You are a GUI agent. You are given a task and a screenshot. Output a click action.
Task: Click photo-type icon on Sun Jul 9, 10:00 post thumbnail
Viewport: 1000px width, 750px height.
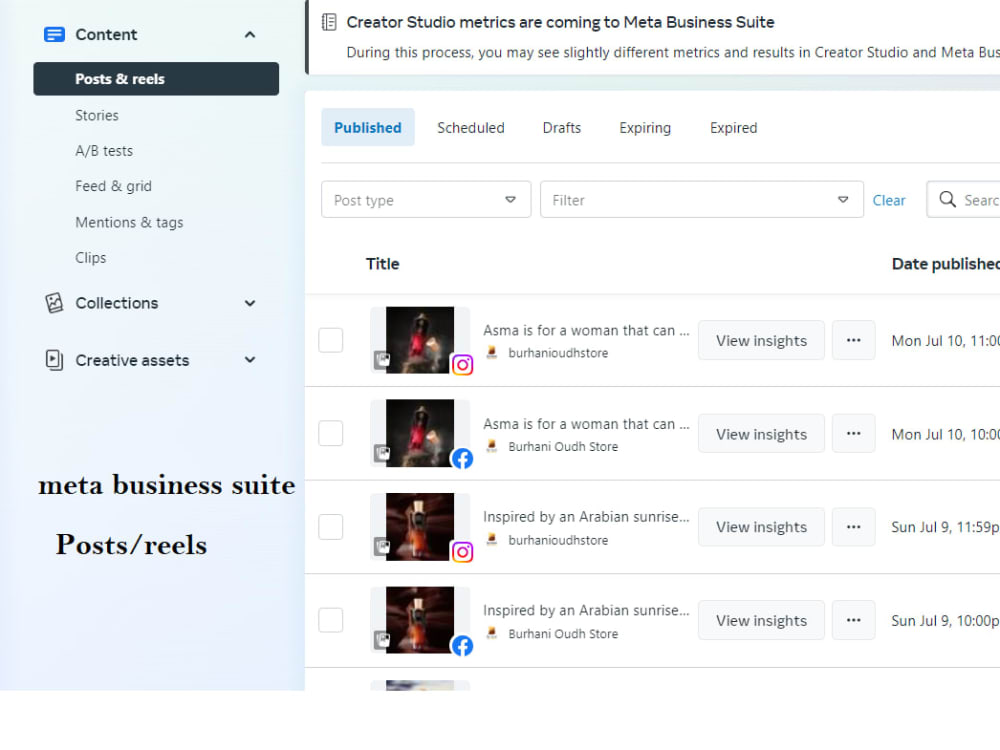point(381,640)
